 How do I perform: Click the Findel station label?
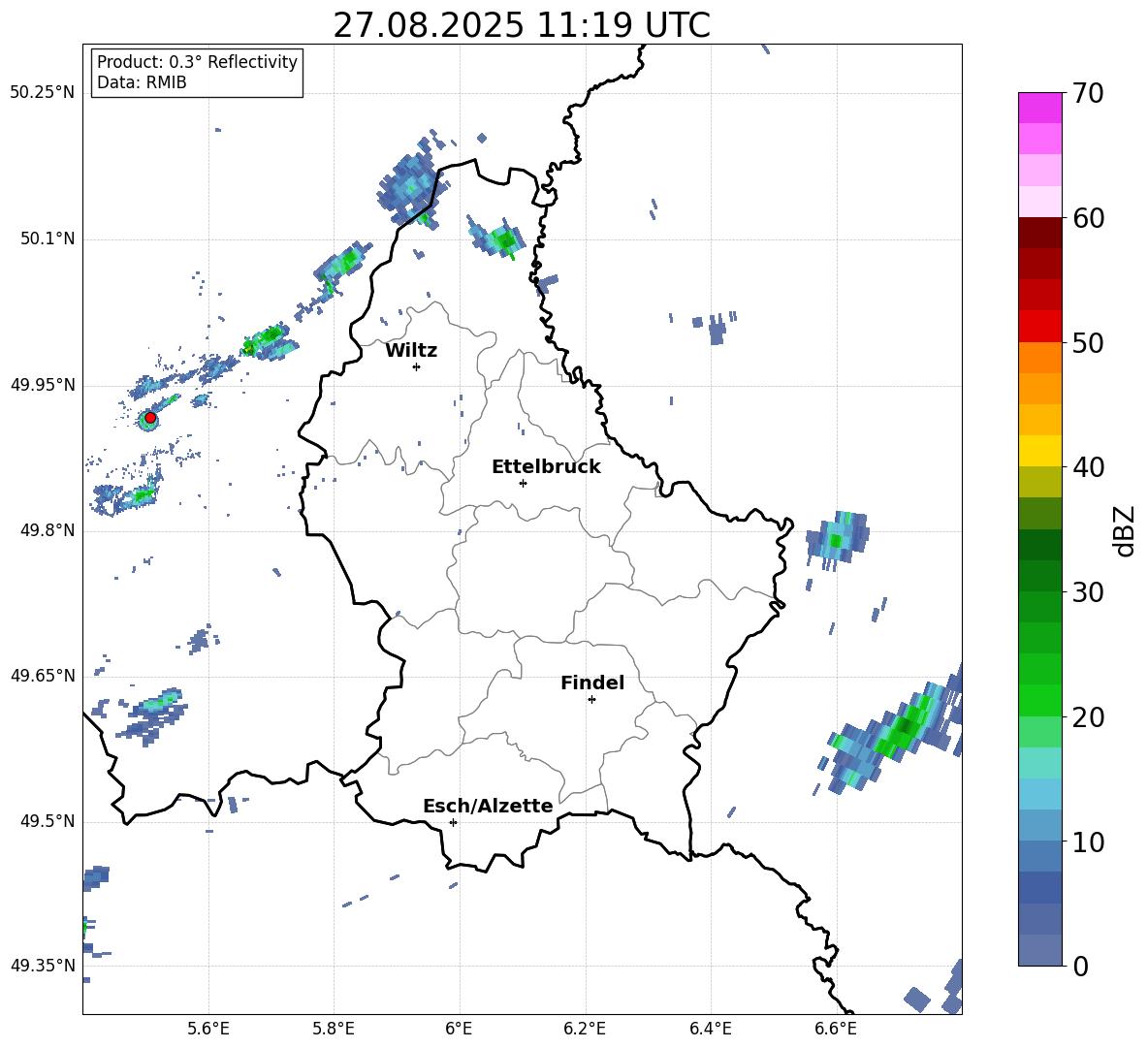[x=592, y=683]
